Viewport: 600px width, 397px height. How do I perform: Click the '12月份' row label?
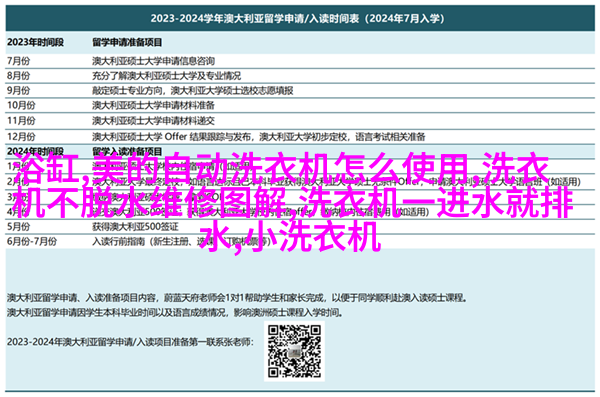[21, 136]
